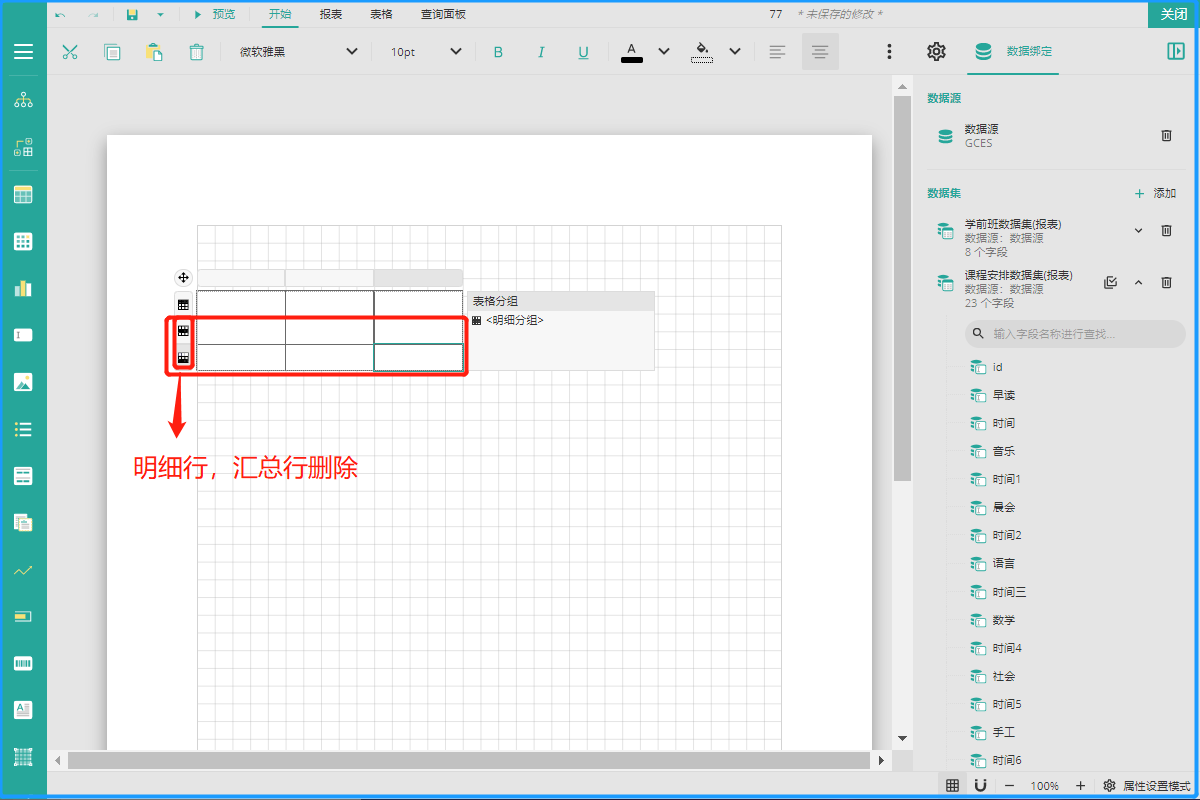Toggle grid display in status bar
This screenshot has height=800, width=1200.
(x=953, y=786)
